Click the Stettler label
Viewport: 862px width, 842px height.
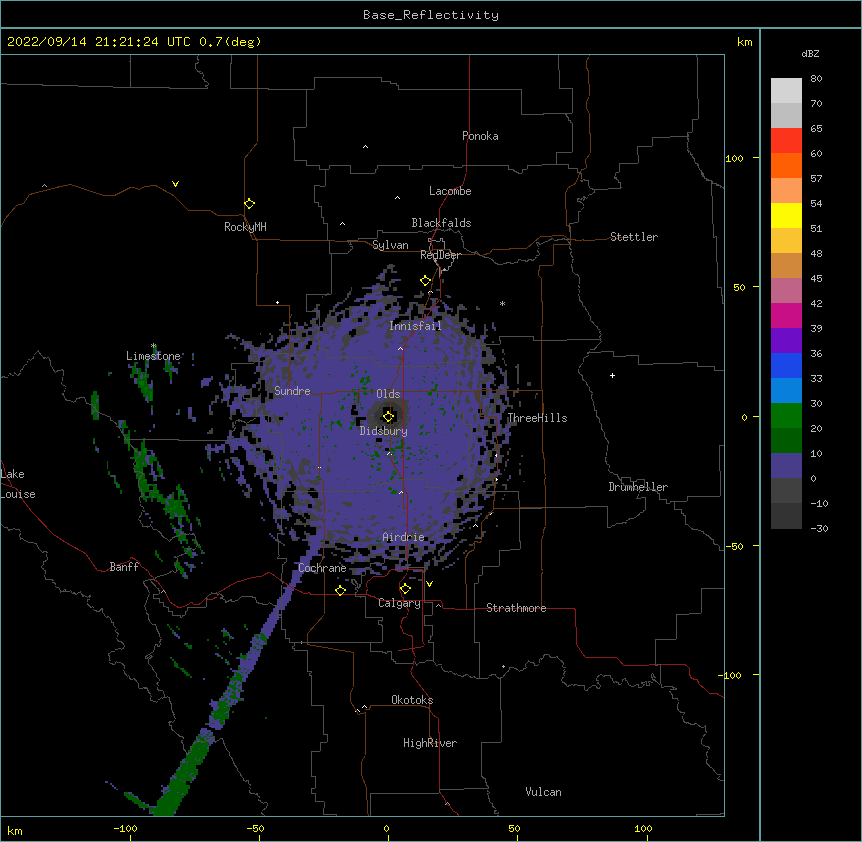tap(634, 237)
